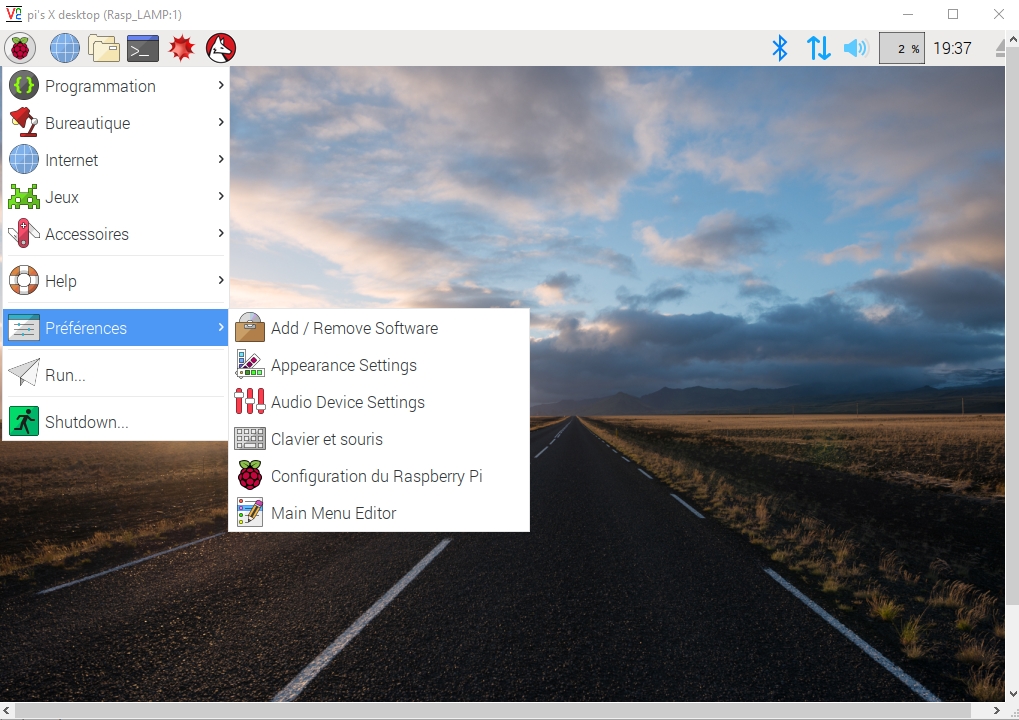The image size is (1019, 720).
Task: Click the Add / Remove Software package icon
Action: tap(250, 328)
